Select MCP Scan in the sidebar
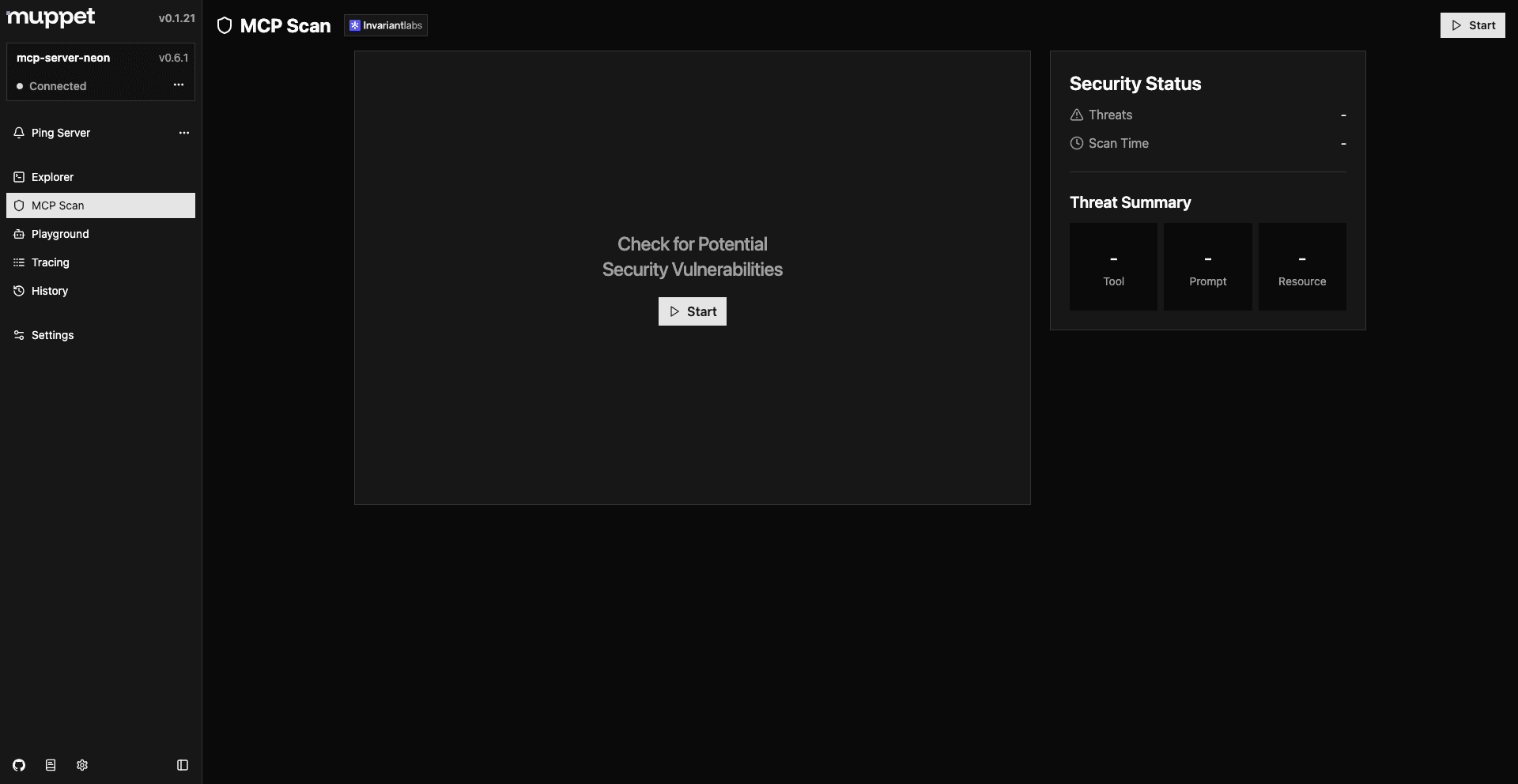This screenshot has width=1518, height=784. (58, 205)
